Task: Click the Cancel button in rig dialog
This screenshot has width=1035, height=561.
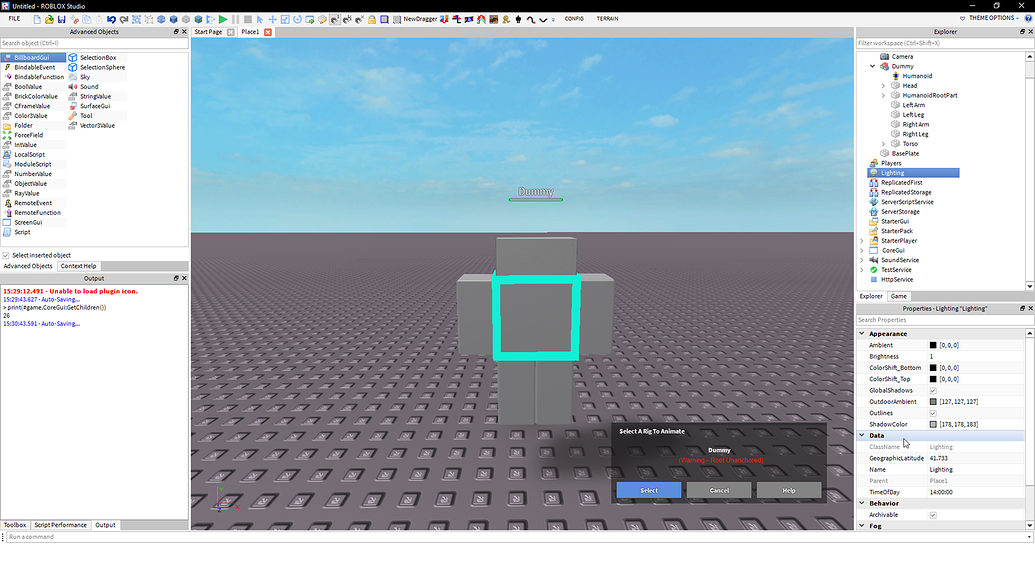Action: pyautogui.click(x=719, y=490)
